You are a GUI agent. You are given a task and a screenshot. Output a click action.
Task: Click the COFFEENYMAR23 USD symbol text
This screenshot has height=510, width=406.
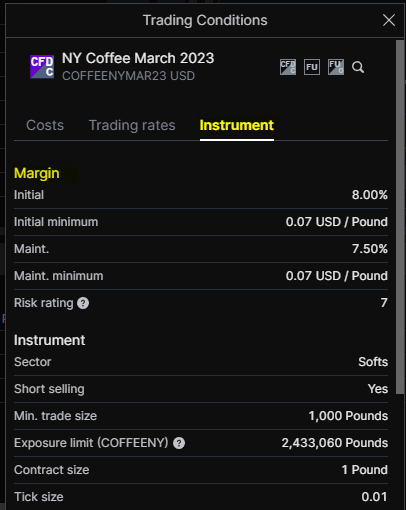128,76
